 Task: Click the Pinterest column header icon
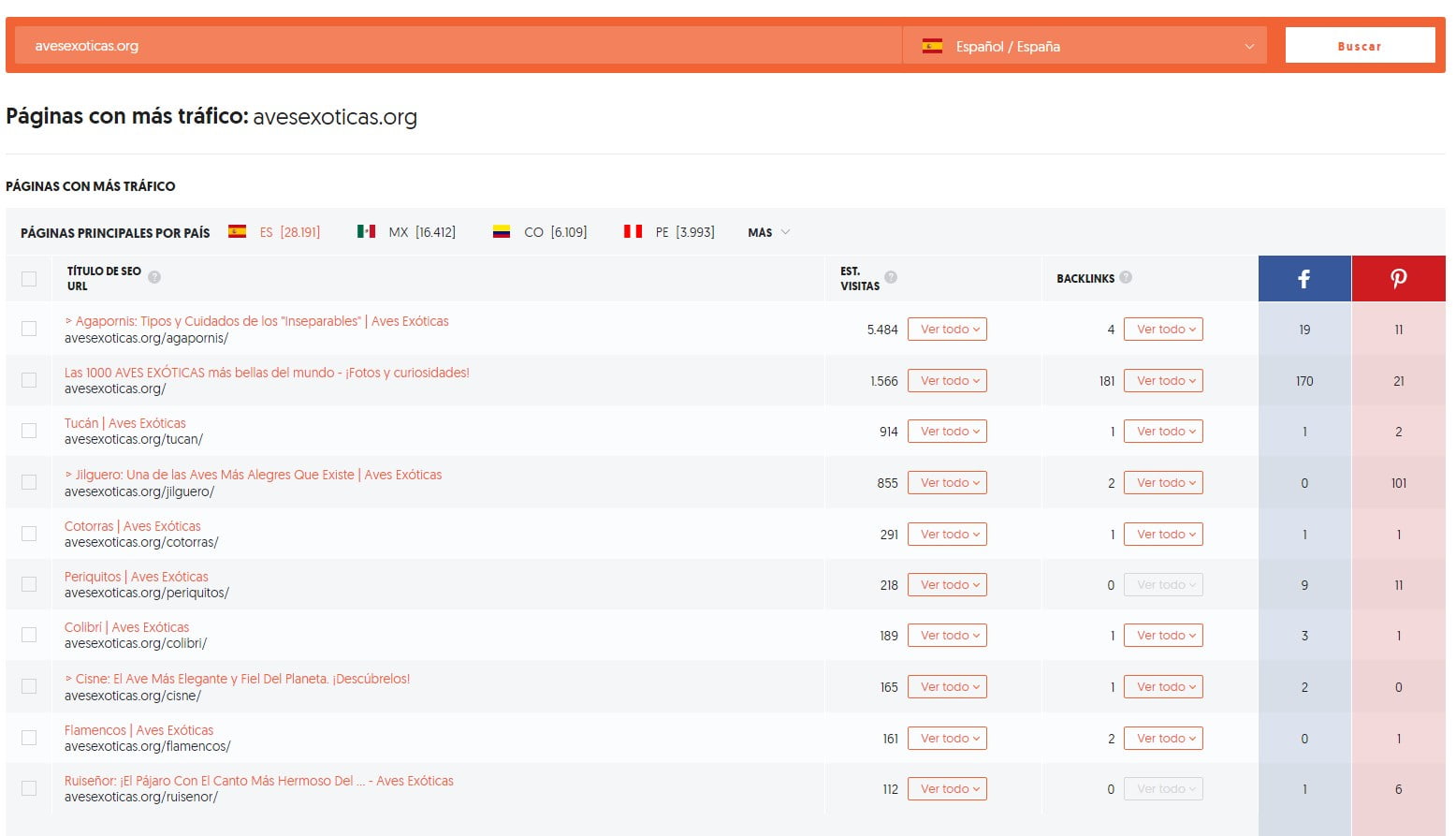coord(1398,278)
